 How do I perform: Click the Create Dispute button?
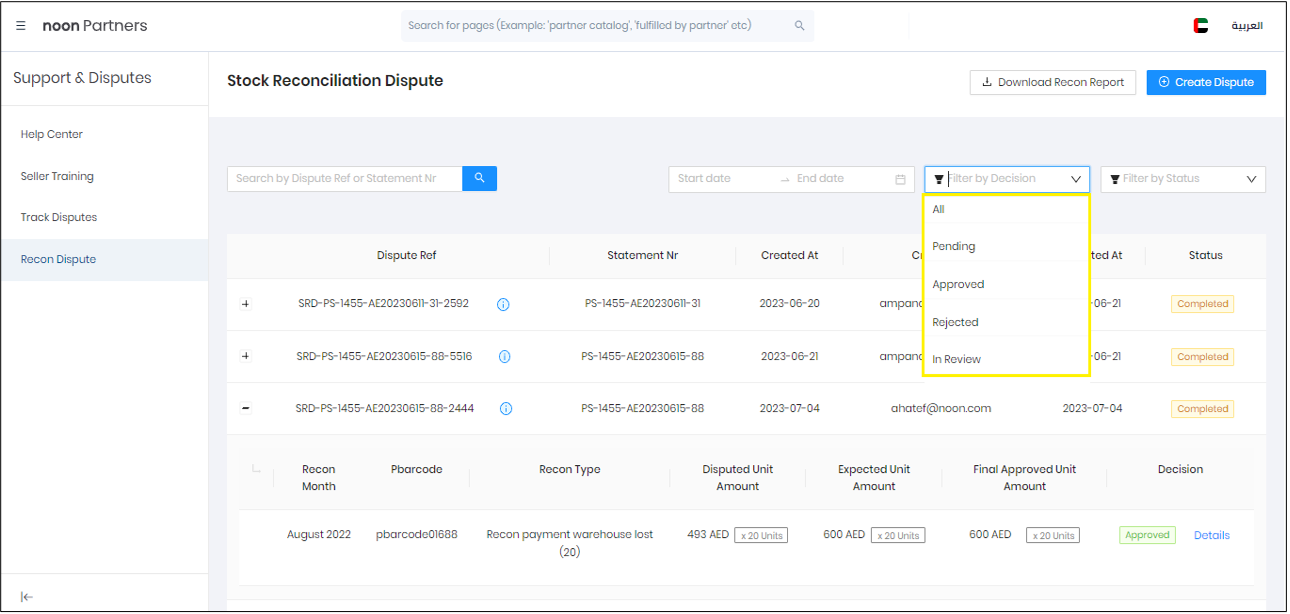coord(1206,82)
